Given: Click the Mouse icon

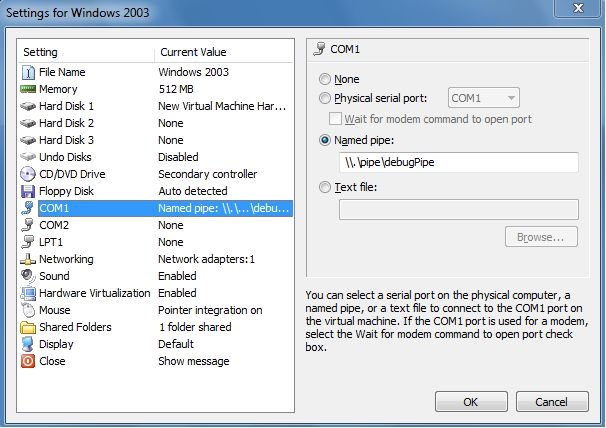Looking at the screenshot, I should (28, 310).
